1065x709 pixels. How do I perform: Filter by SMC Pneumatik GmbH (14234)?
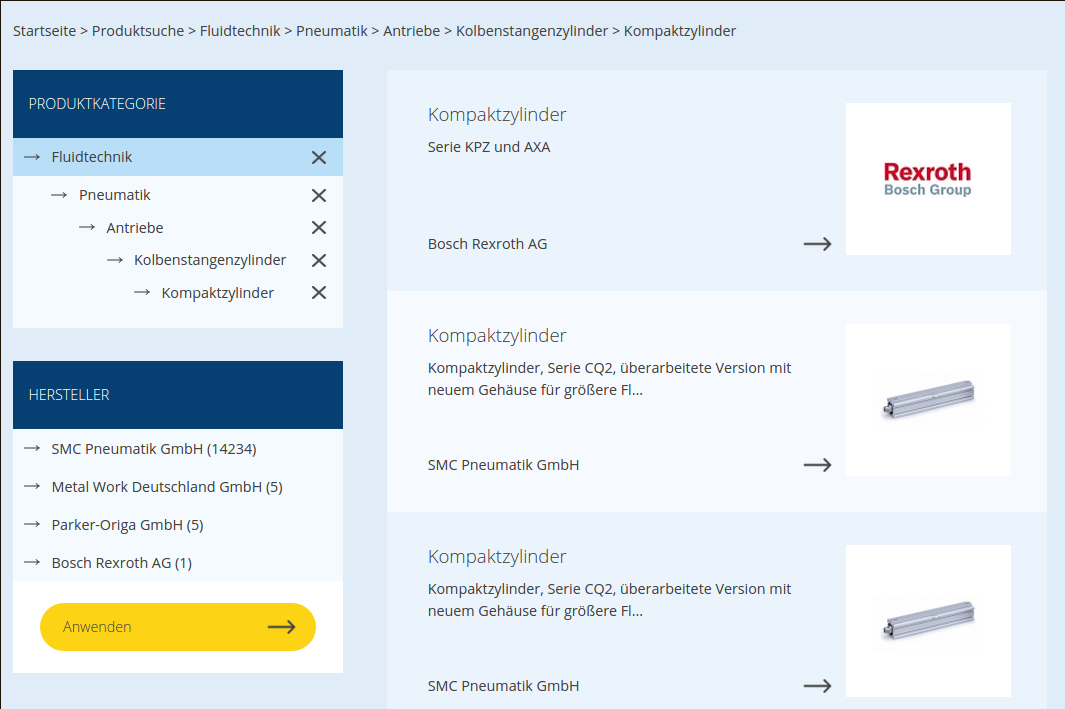point(154,449)
